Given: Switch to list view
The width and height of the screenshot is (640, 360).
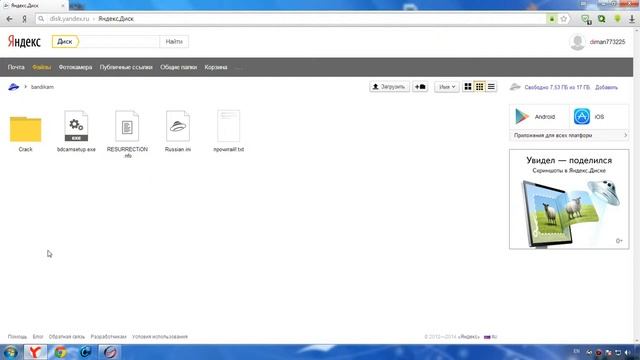Looking at the screenshot, I should [491, 87].
